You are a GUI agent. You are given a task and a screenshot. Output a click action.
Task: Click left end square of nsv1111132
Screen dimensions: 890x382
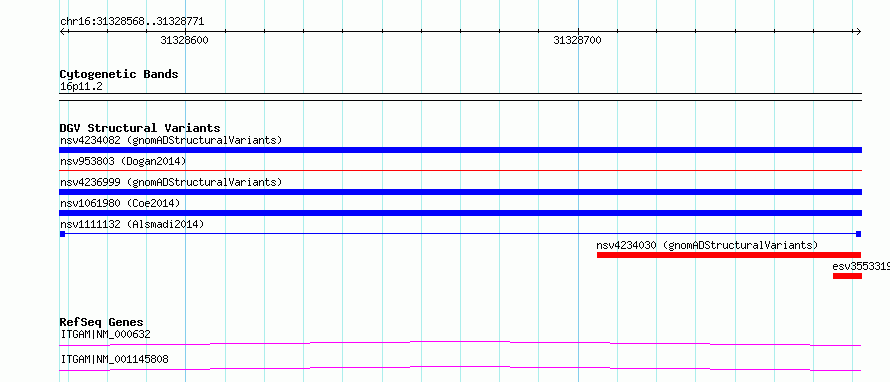[62, 234]
